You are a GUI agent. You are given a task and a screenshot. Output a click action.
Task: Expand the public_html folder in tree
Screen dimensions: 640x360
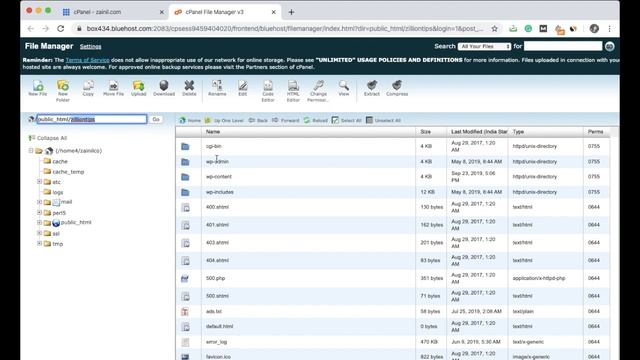(x=40, y=222)
